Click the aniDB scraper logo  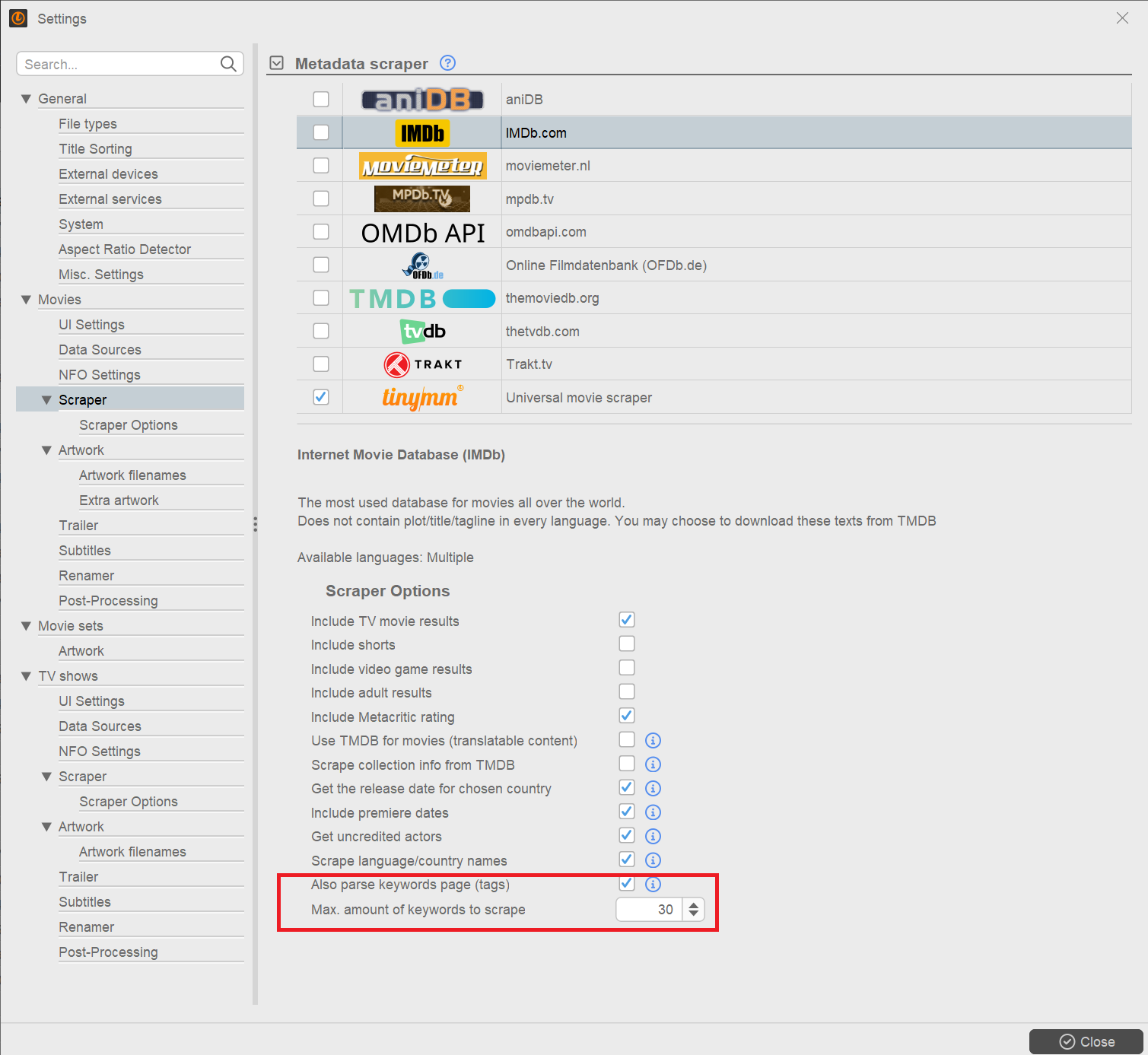pyautogui.click(x=422, y=100)
